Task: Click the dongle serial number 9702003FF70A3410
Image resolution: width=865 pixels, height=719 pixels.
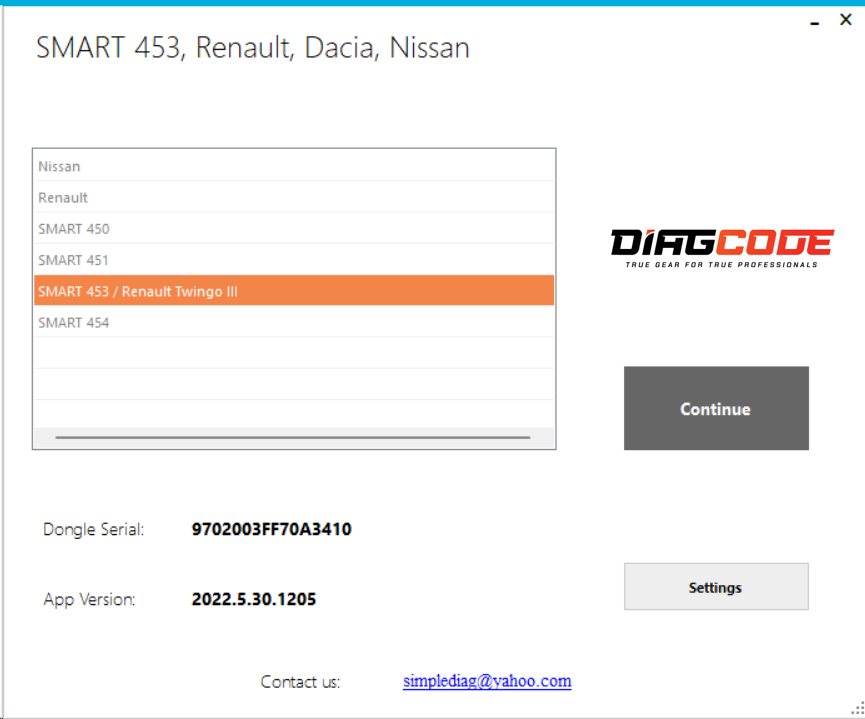Action: pos(271,529)
